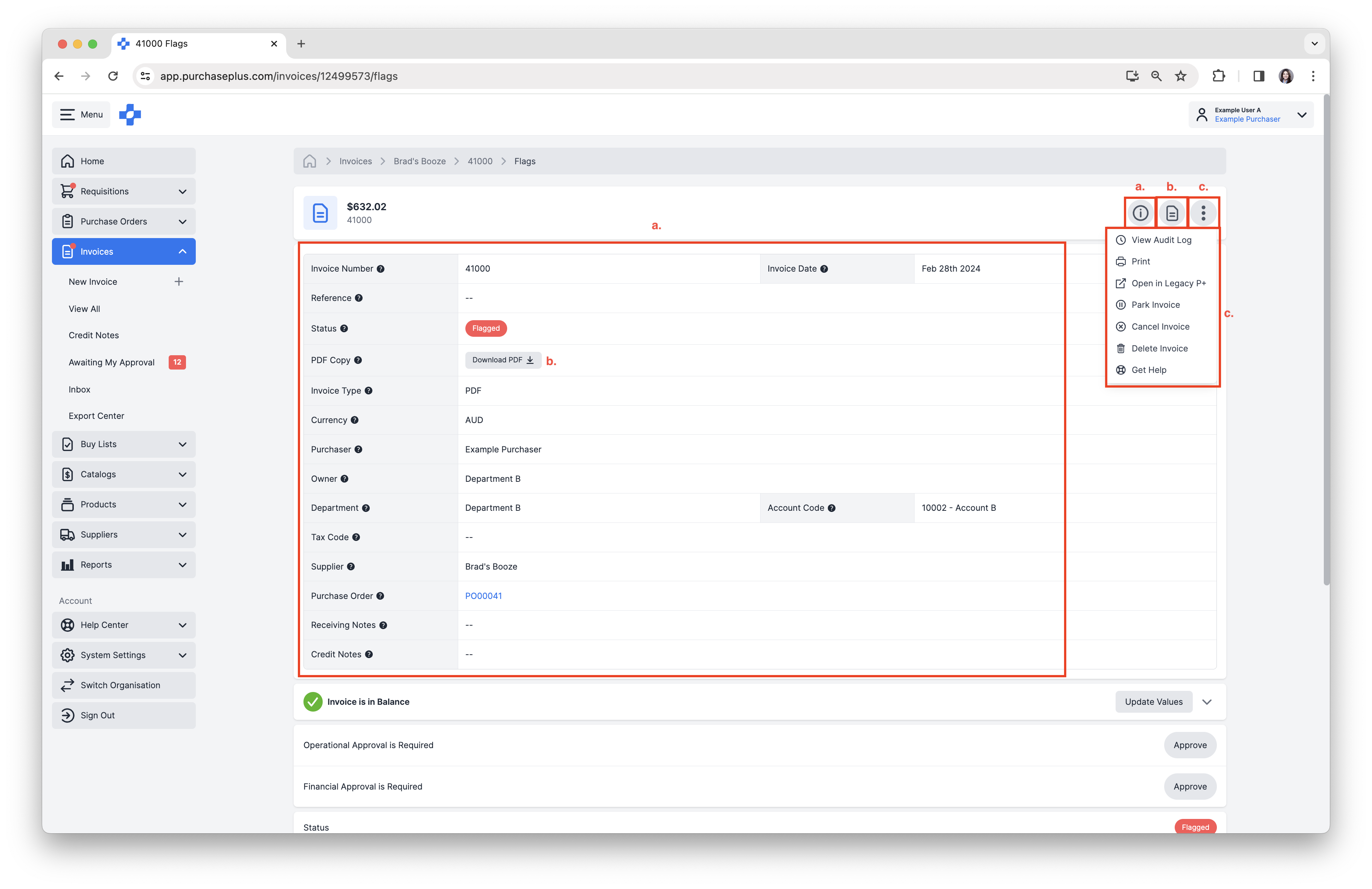Select Open in Legacy P+ option
The height and width of the screenshot is (889, 1372).
[x=1160, y=283]
